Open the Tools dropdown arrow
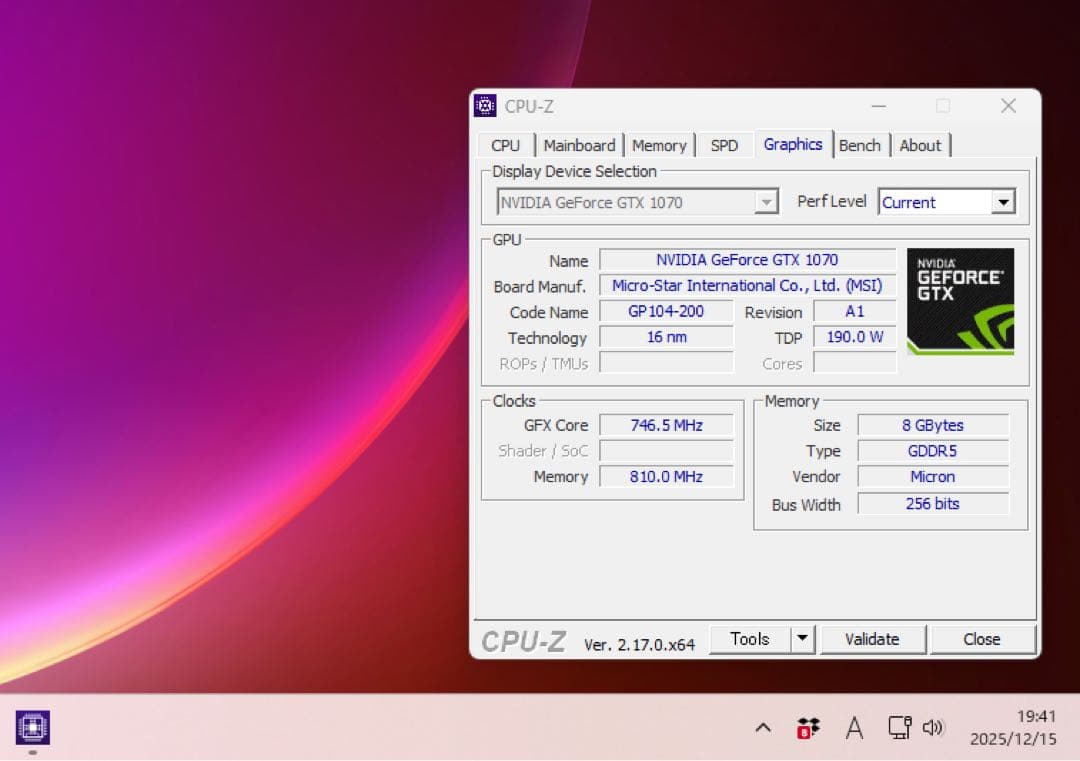The image size is (1080, 761). click(x=802, y=639)
